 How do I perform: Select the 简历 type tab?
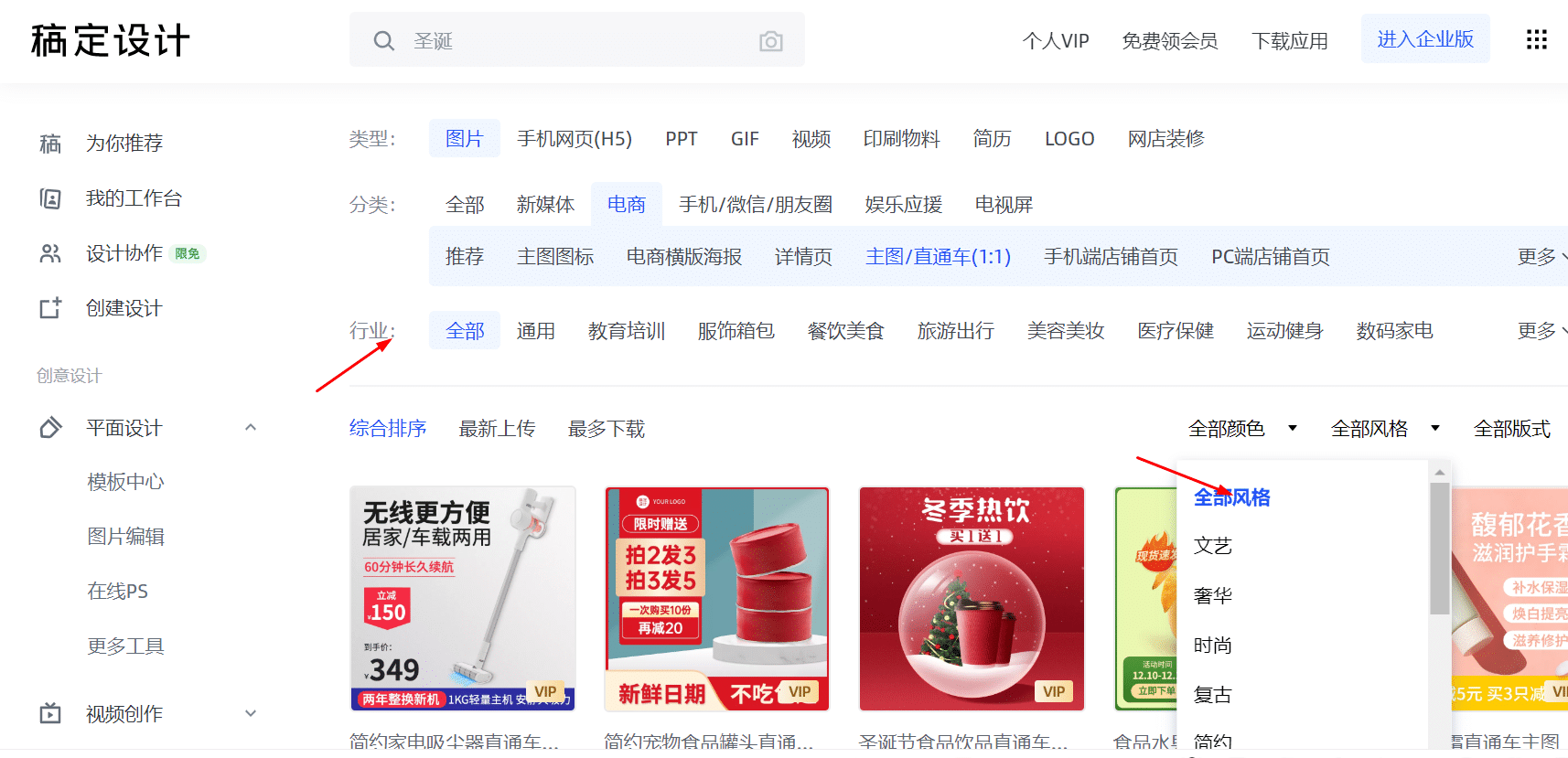[993, 139]
